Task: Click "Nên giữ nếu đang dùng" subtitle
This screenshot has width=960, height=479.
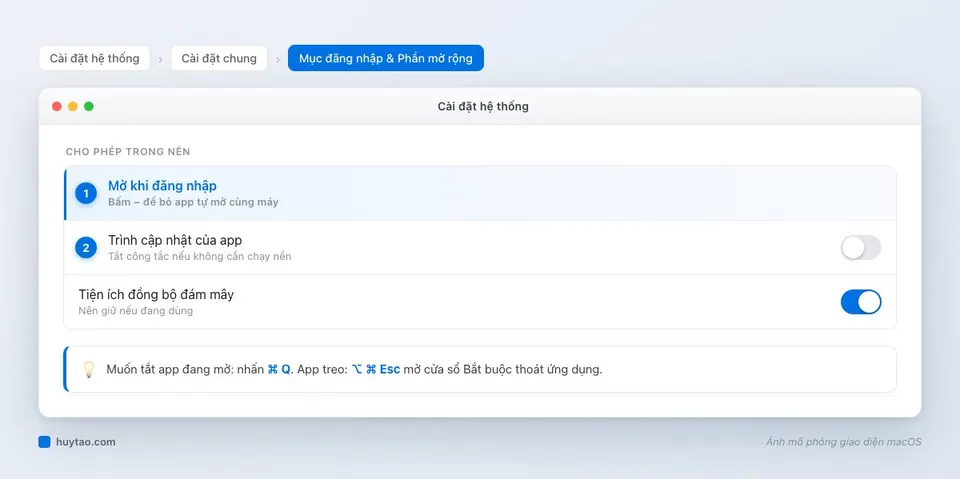Action: [135, 311]
